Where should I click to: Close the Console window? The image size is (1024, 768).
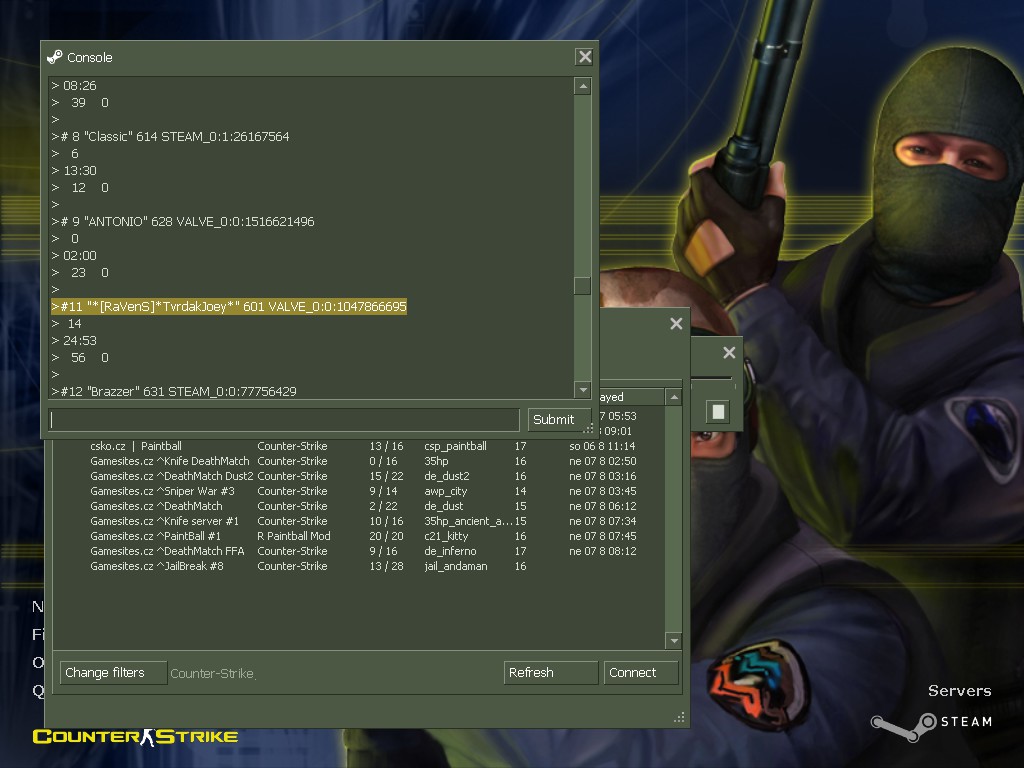click(584, 57)
